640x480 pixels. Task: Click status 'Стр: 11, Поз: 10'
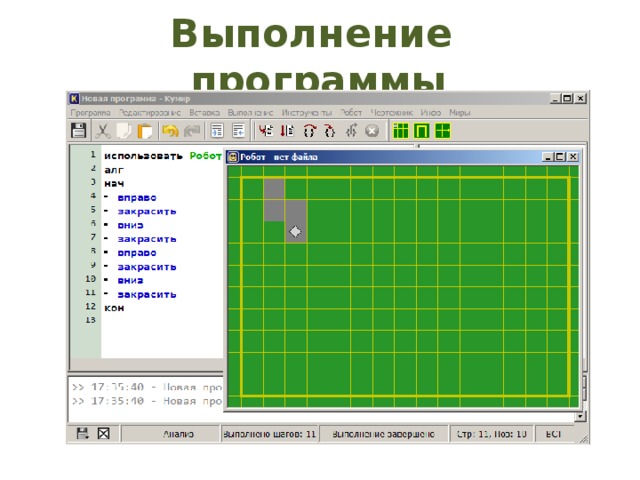491,434
